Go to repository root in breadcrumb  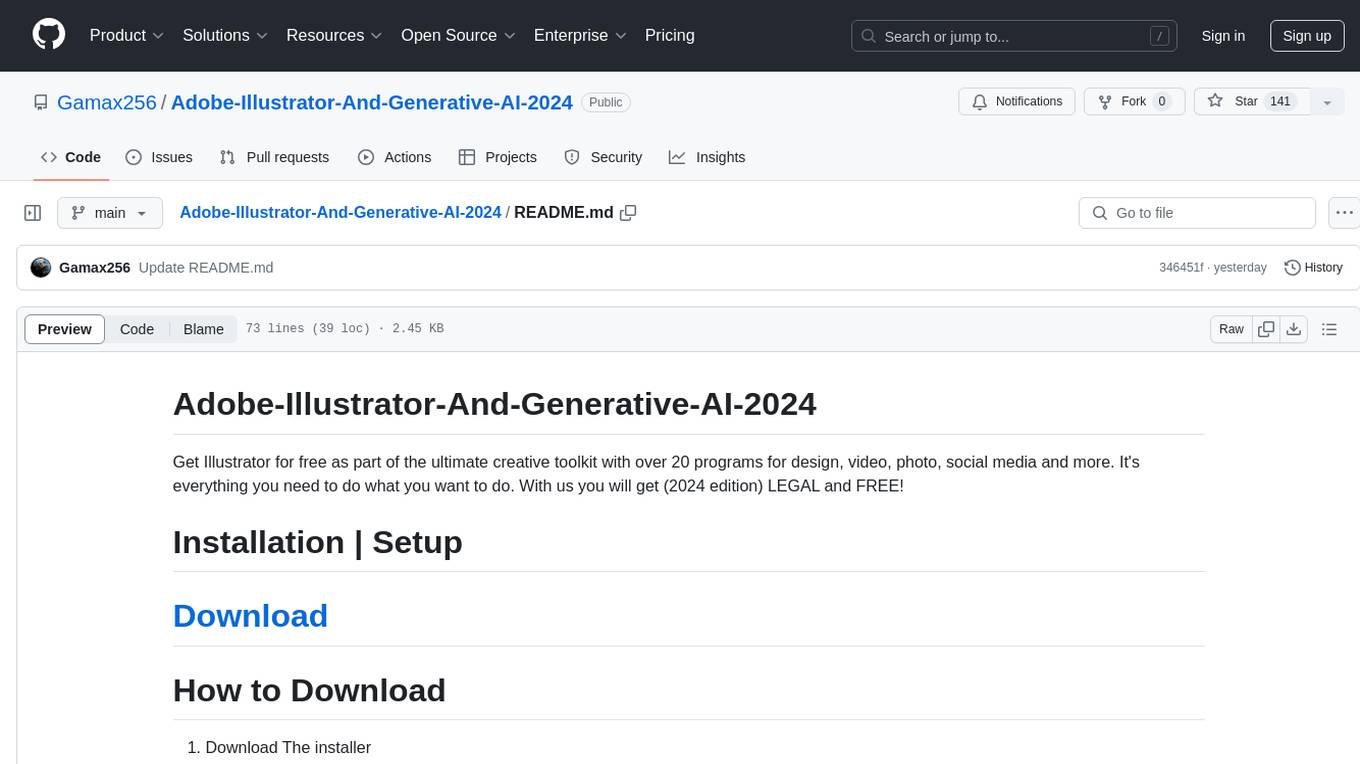[340, 212]
